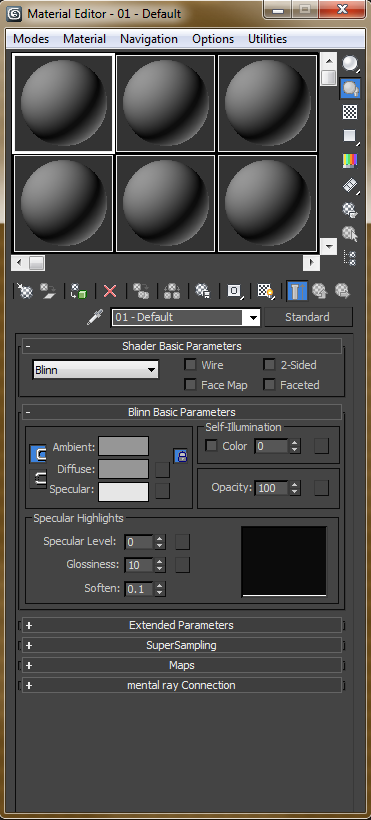Image resolution: width=371 pixels, height=820 pixels.
Task: Tick the Self-Illumination Color checkbox
Action: tap(211, 446)
